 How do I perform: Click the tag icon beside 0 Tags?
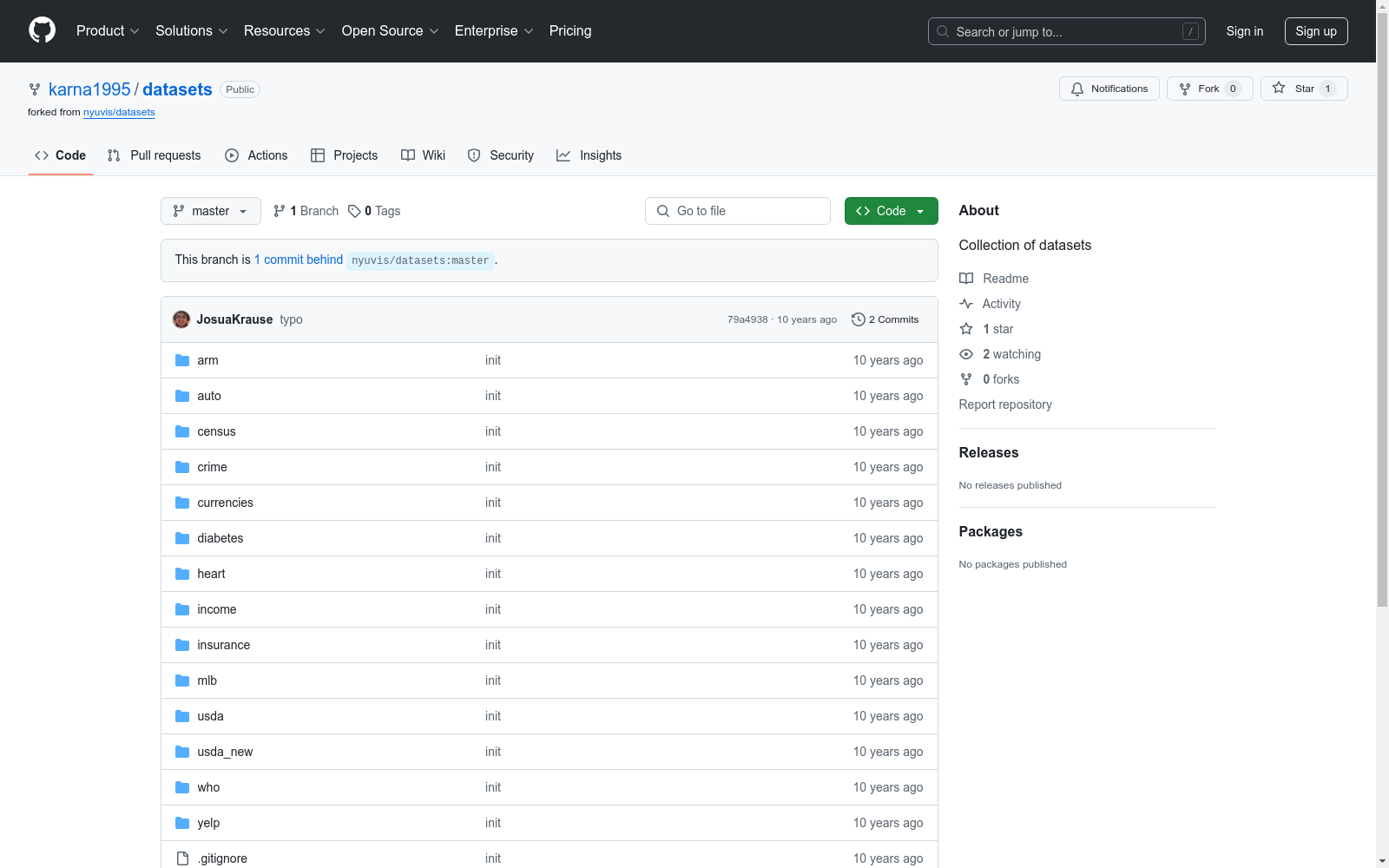pyautogui.click(x=354, y=211)
